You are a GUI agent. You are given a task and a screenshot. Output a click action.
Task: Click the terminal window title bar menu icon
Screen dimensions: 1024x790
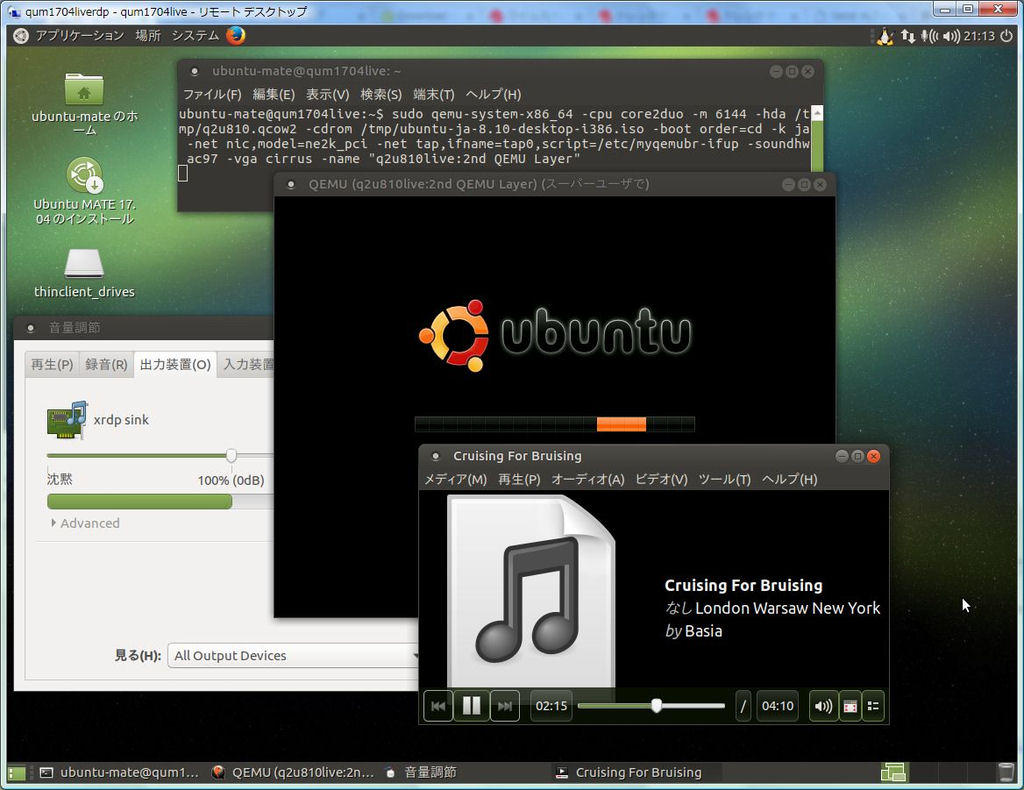point(195,72)
